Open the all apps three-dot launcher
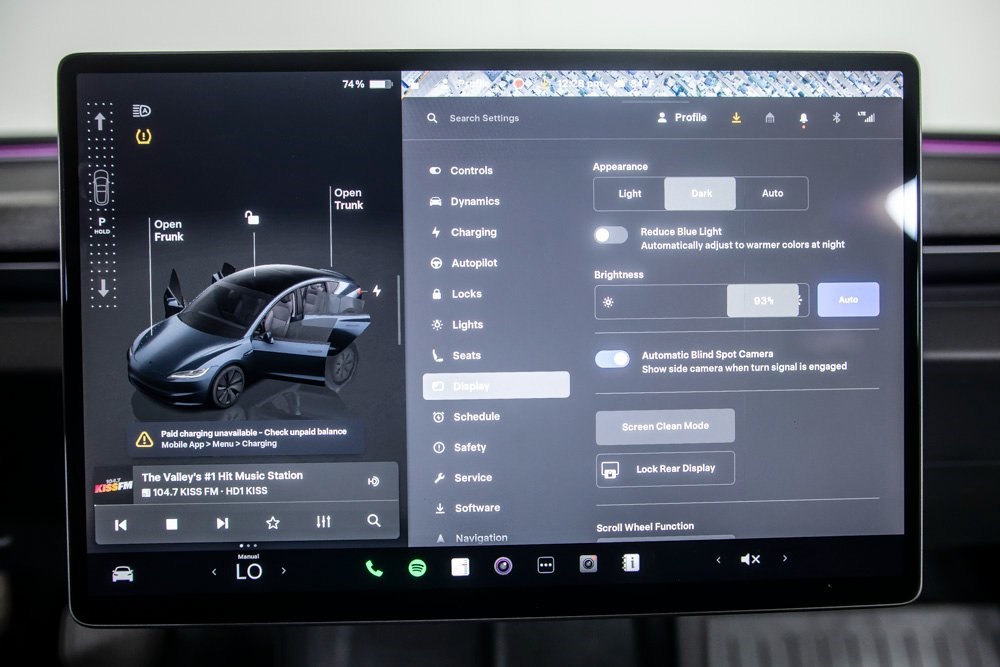Image resolution: width=1000 pixels, height=667 pixels. [x=545, y=565]
